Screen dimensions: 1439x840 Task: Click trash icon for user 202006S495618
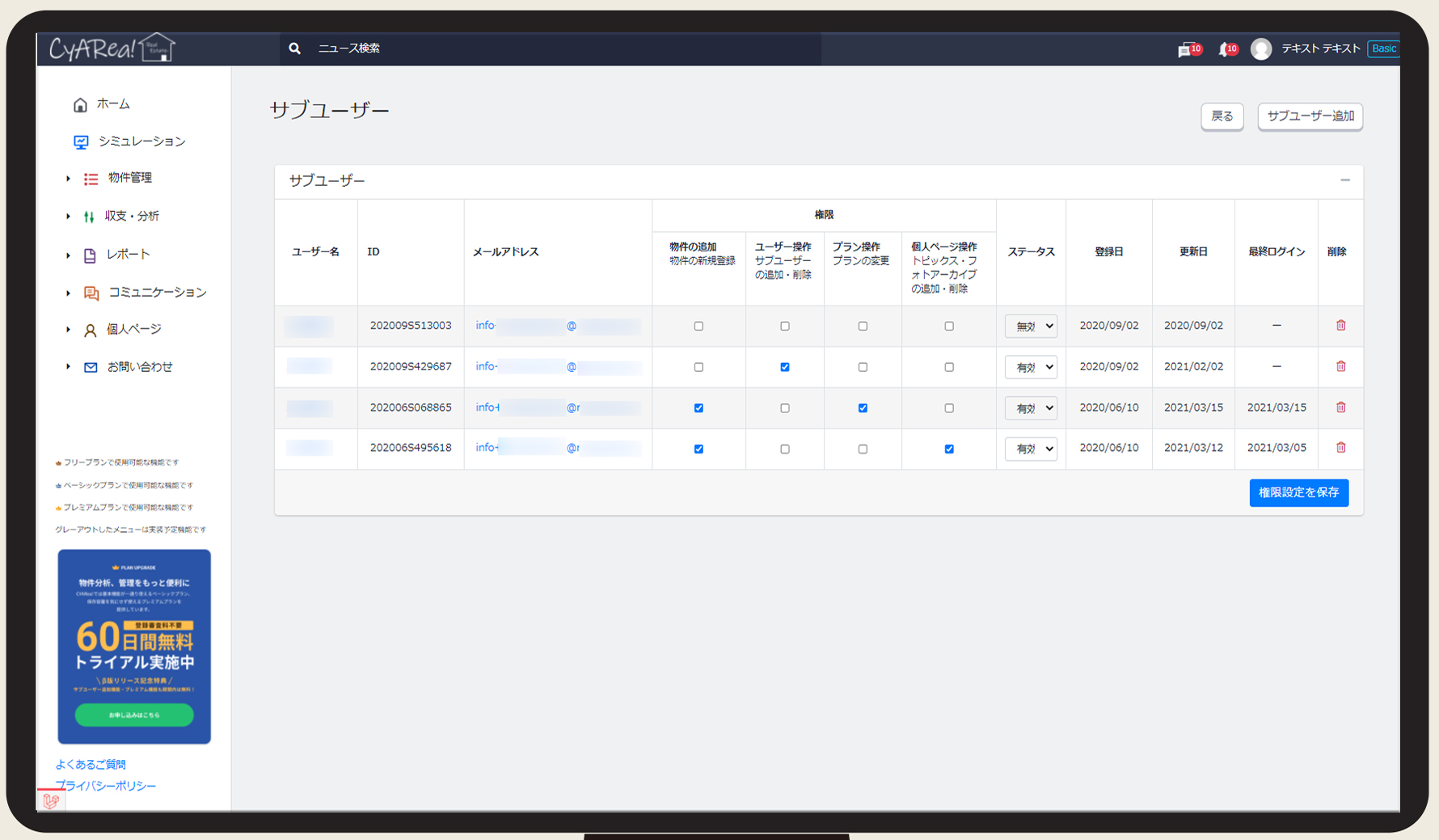(1340, 448)
